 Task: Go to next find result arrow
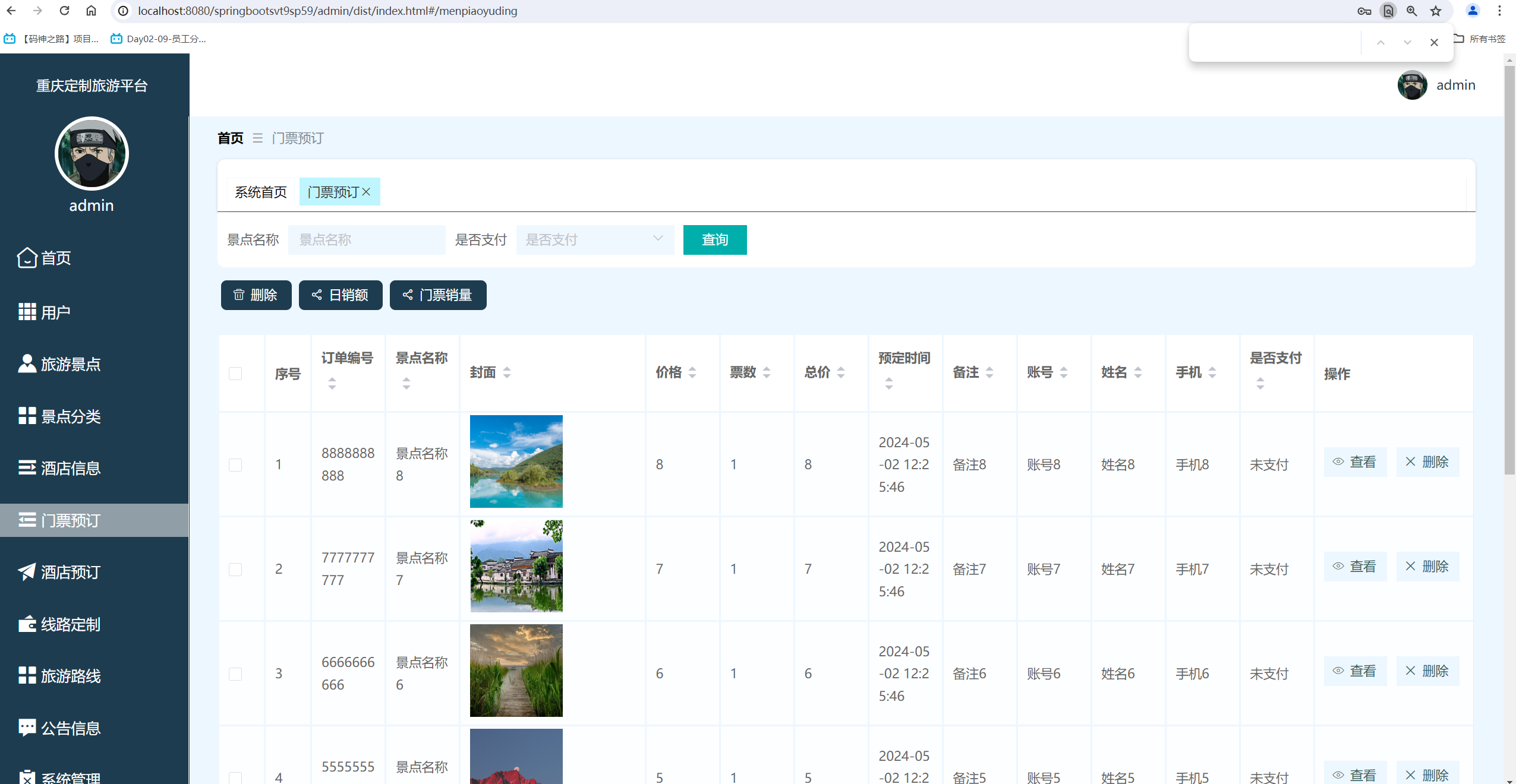(1407, 42)
